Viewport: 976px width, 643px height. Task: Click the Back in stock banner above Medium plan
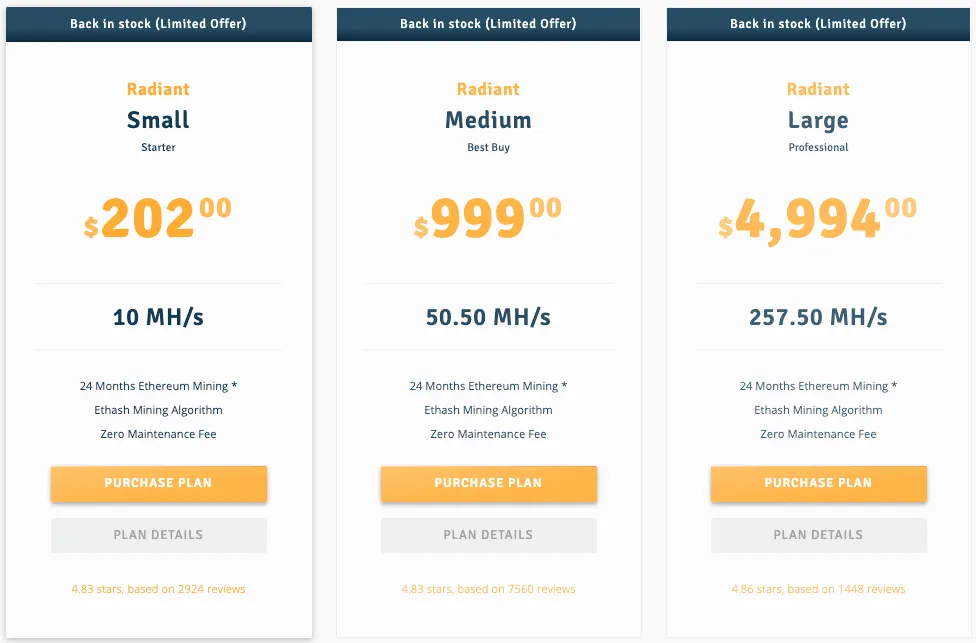(x=488, y=23)
